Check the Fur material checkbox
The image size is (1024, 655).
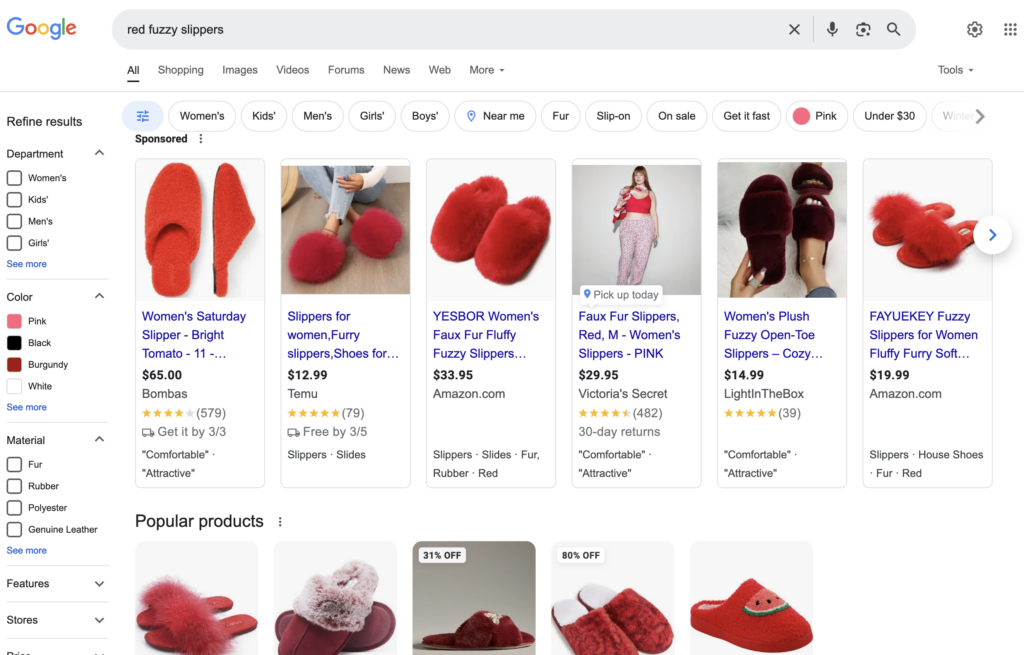click(14, 464)
